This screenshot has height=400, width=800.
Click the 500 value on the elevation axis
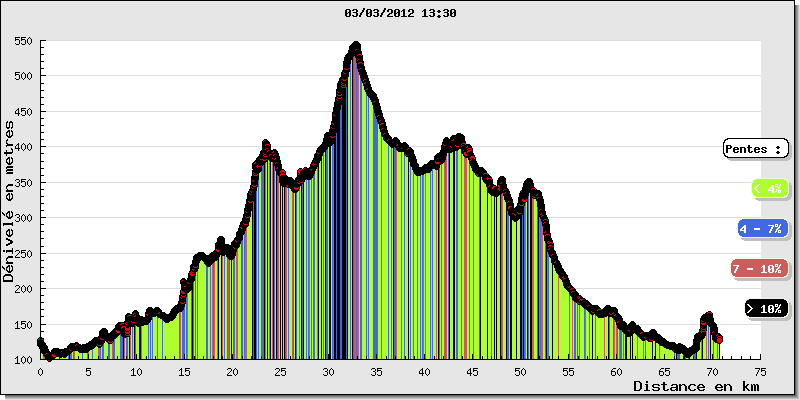click(24, 76)
